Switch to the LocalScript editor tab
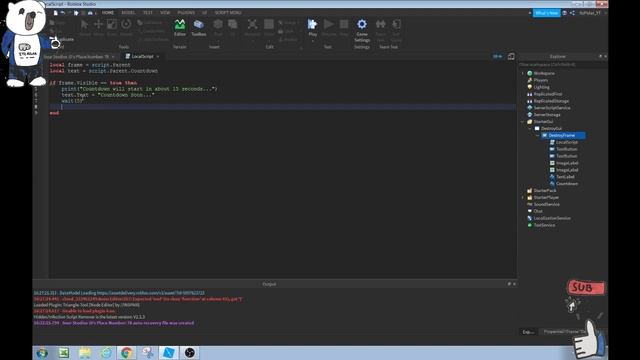The image size is (640, 360). click(x=142, y=56)
